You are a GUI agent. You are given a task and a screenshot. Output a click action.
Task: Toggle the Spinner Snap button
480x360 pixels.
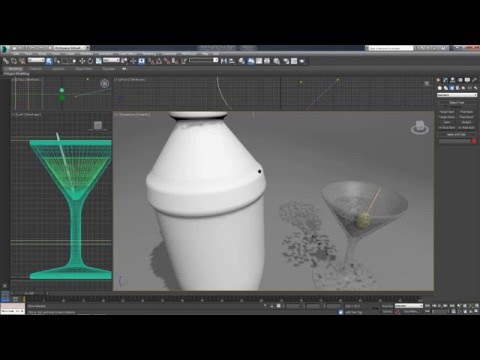pos(175,61)
